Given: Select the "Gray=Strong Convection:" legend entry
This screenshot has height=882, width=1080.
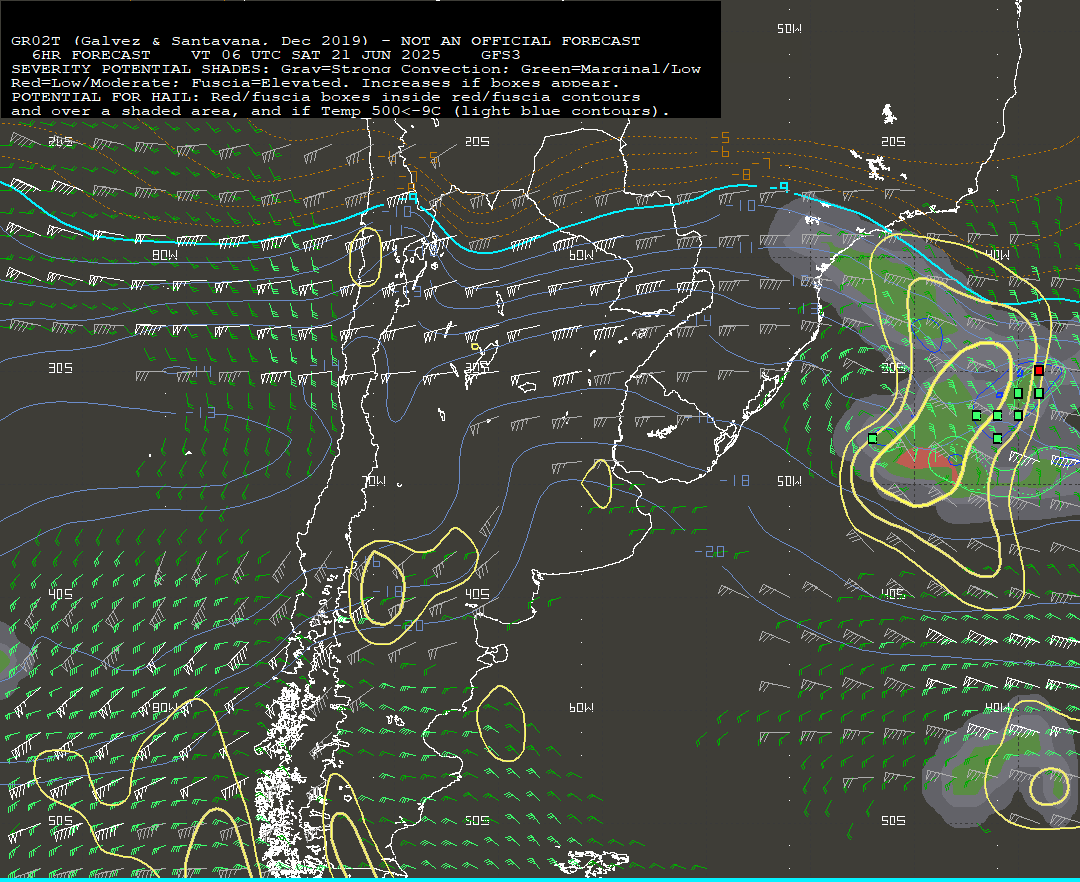Looking at the screenshot, I should coord(395,69).
